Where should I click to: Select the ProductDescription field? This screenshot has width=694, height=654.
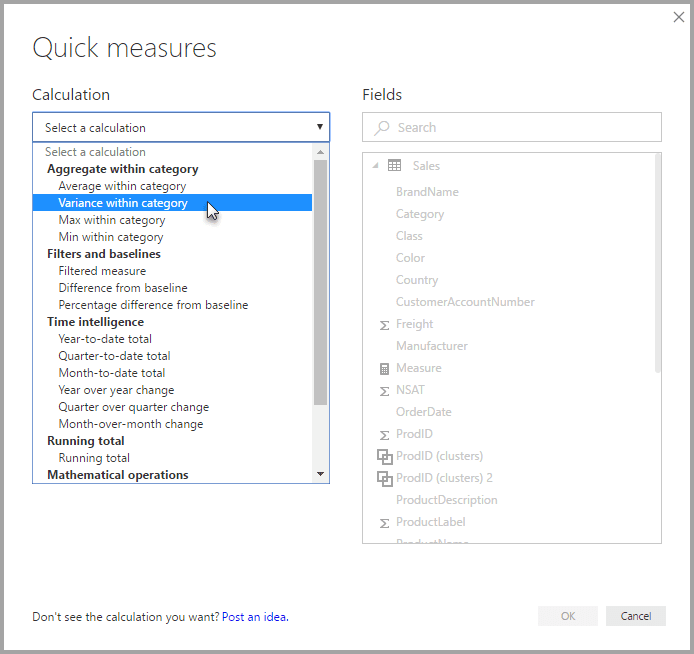pos(447,500)
